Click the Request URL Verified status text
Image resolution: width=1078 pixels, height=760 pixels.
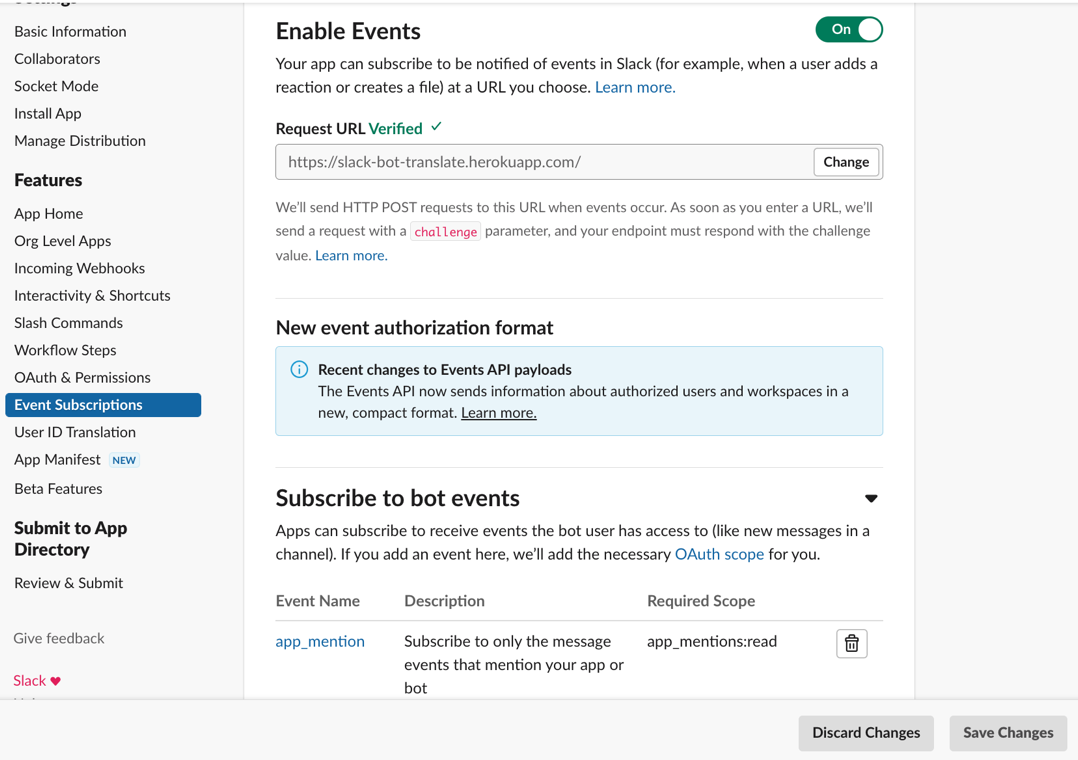[349, 129]
